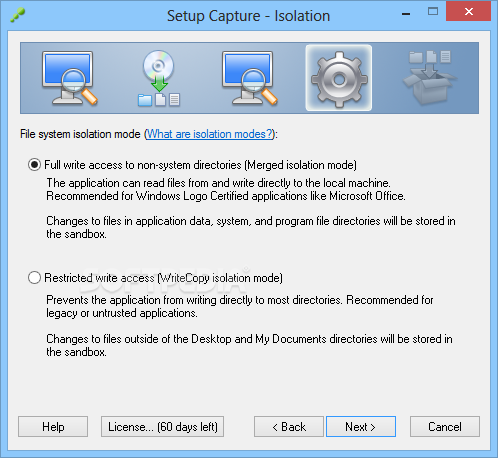Select Full write access Merged isolation mode
This screenshot has height=458, width=498.
(x=192, y=165)
